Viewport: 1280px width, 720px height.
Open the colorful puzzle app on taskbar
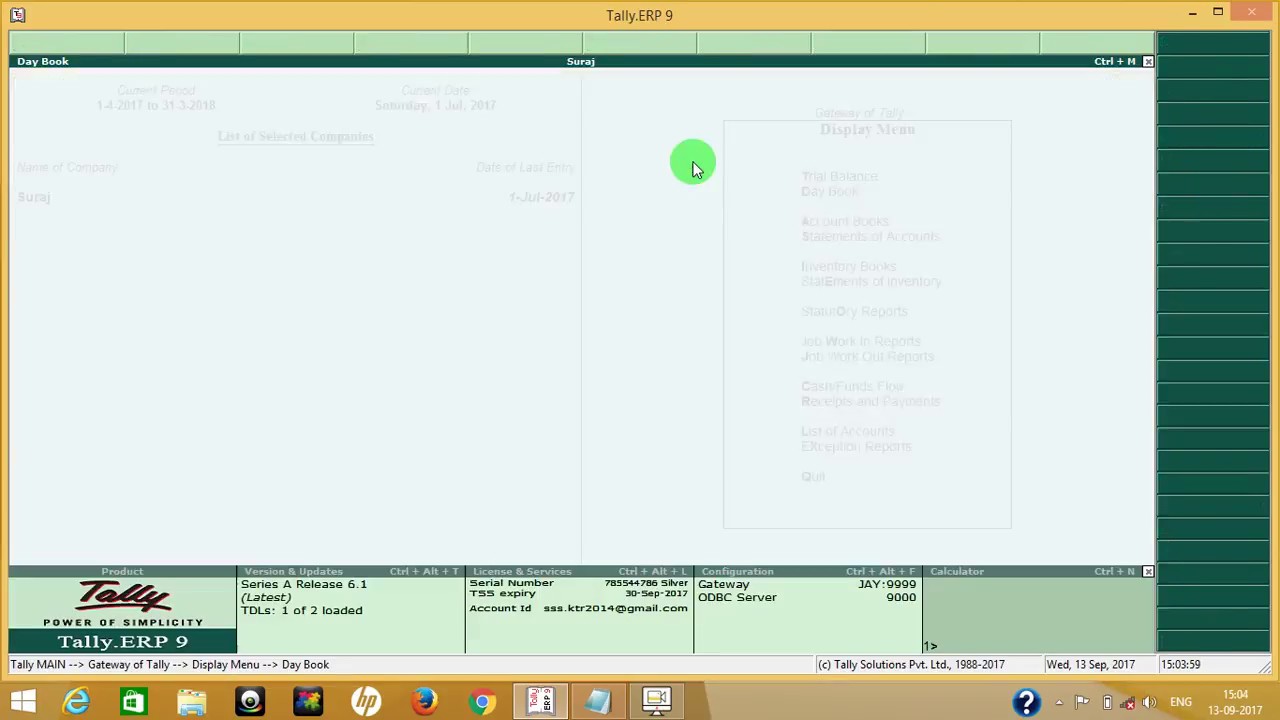[x=308, y=701]
